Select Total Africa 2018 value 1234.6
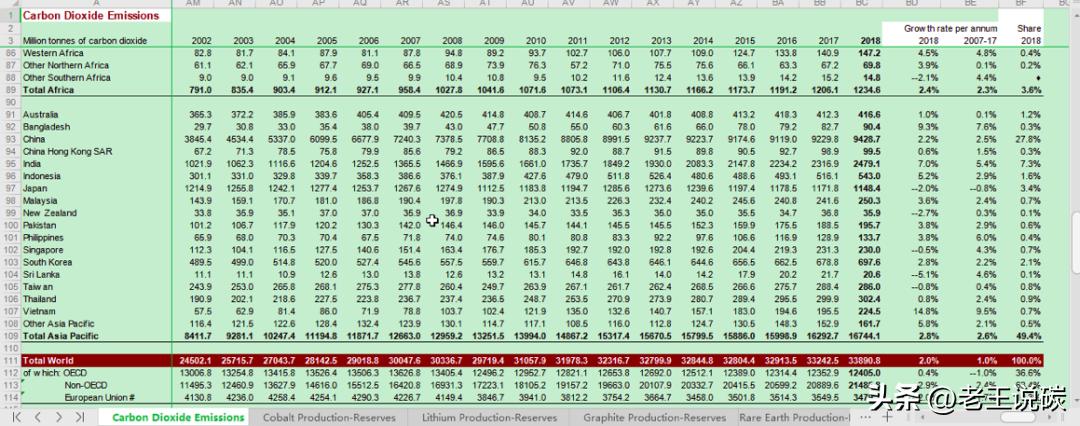This screenshot has width=1080, height=426. (x=862, y=90)
